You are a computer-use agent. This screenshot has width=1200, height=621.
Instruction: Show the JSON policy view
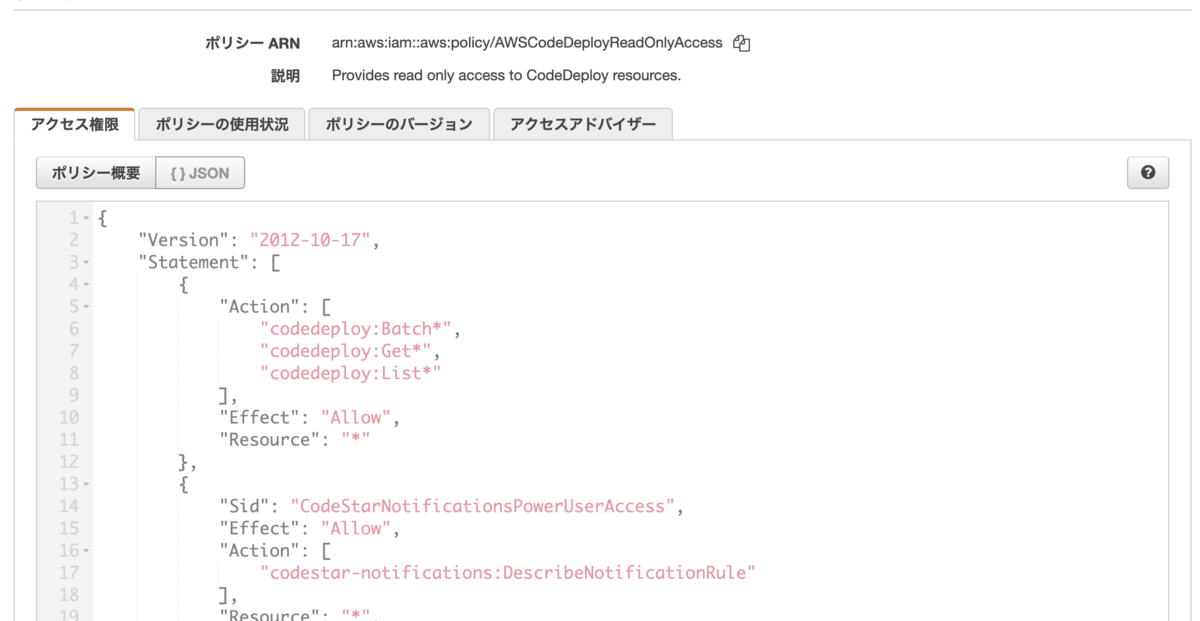pos(200,173)
